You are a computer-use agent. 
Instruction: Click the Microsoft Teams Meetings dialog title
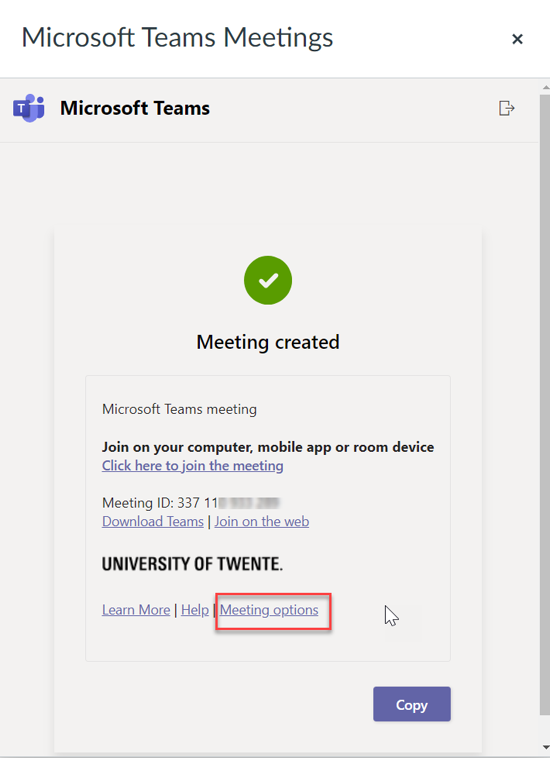coord(177,38)
